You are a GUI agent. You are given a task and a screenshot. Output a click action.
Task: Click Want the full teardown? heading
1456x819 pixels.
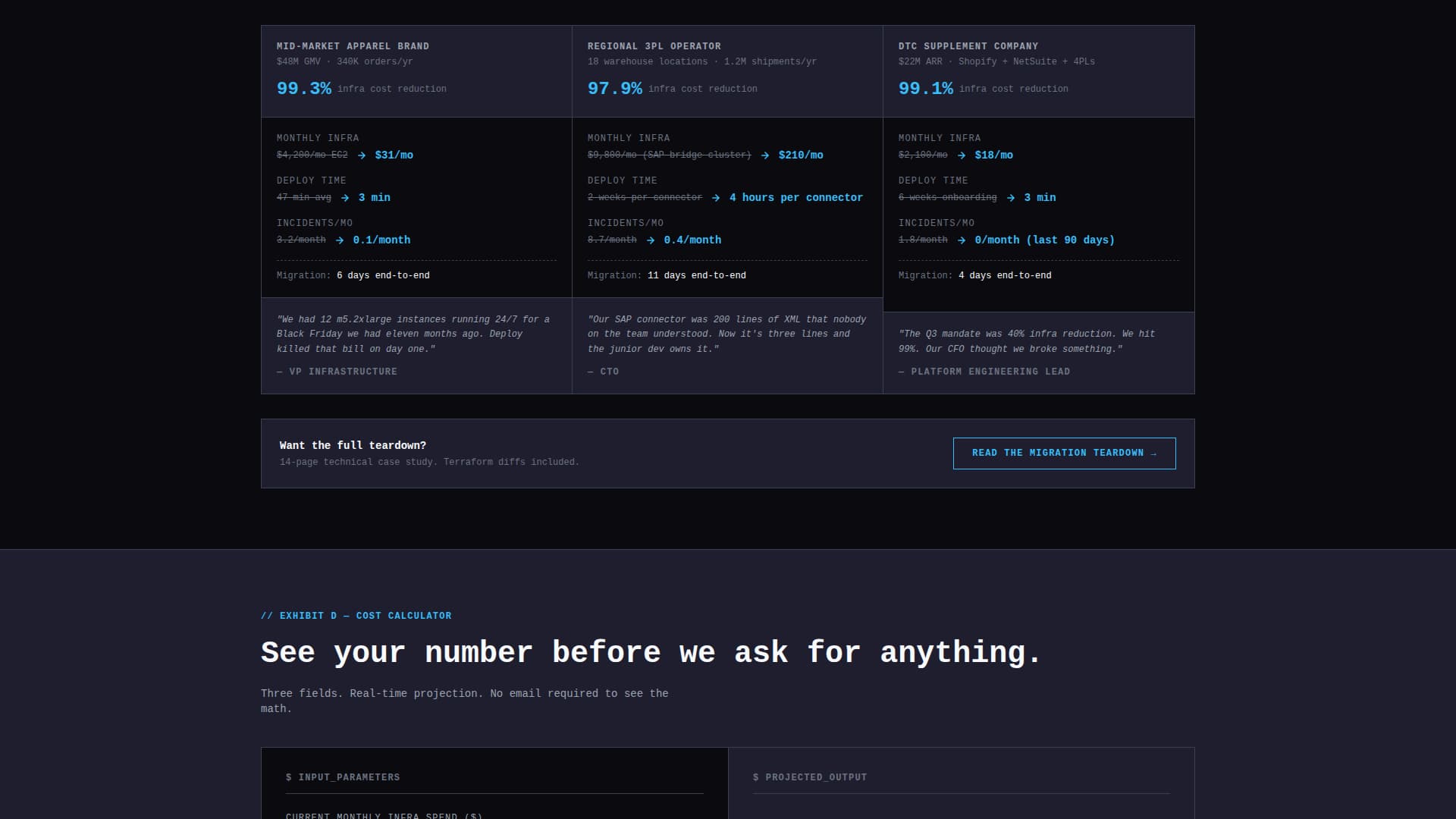point(353,446)
